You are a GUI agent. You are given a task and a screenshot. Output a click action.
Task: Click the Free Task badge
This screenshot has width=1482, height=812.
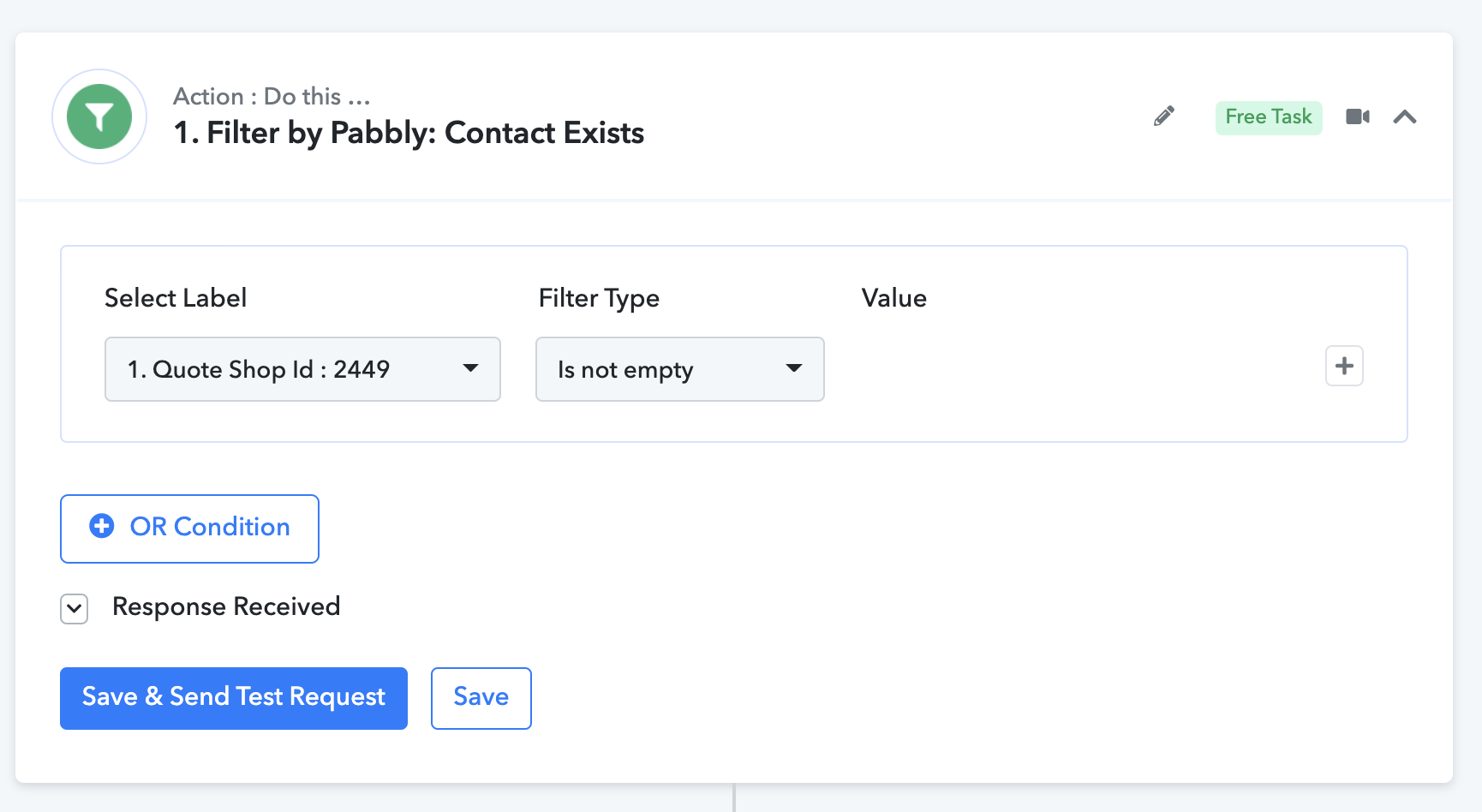[x=1269, y=117]
